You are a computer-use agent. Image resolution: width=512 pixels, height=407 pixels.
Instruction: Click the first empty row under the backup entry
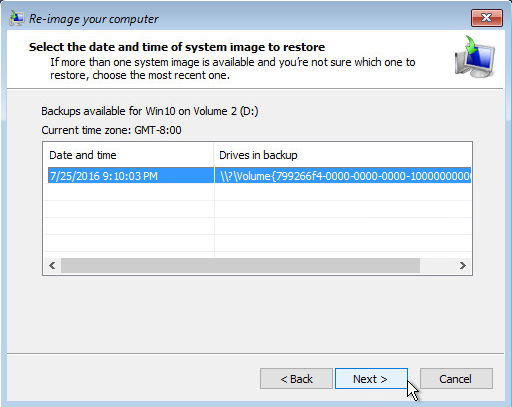click(257, 192)
